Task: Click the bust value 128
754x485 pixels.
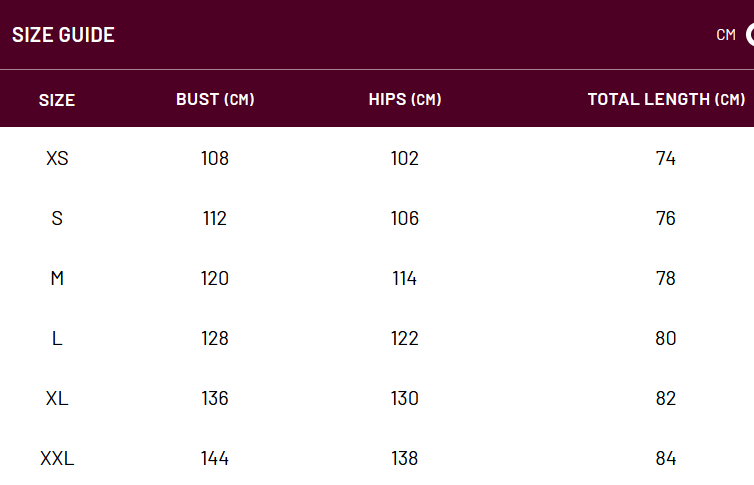Action: (215, 338)
